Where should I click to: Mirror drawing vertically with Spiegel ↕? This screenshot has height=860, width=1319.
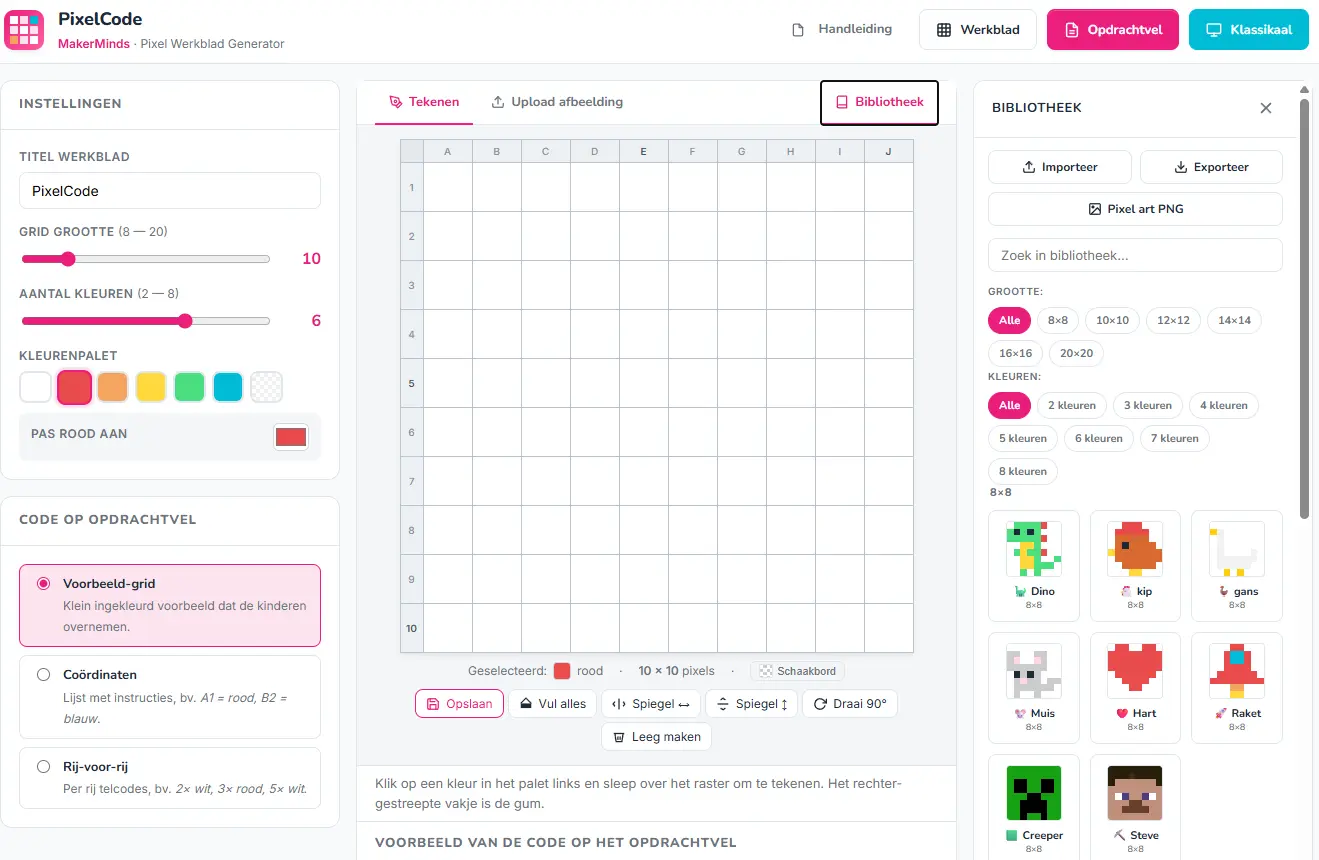[x=751, y=703]
